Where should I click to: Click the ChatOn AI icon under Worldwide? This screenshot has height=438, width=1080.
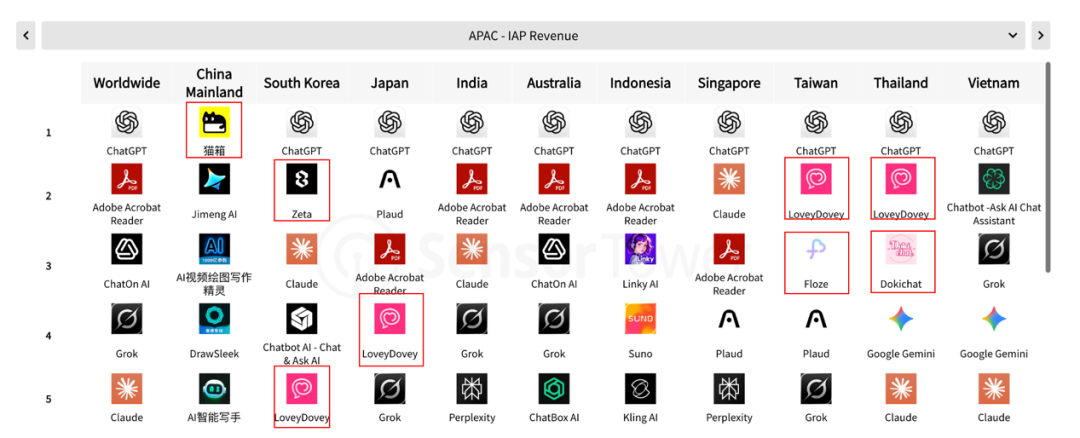pyautogui.click(x=127, y=249)
